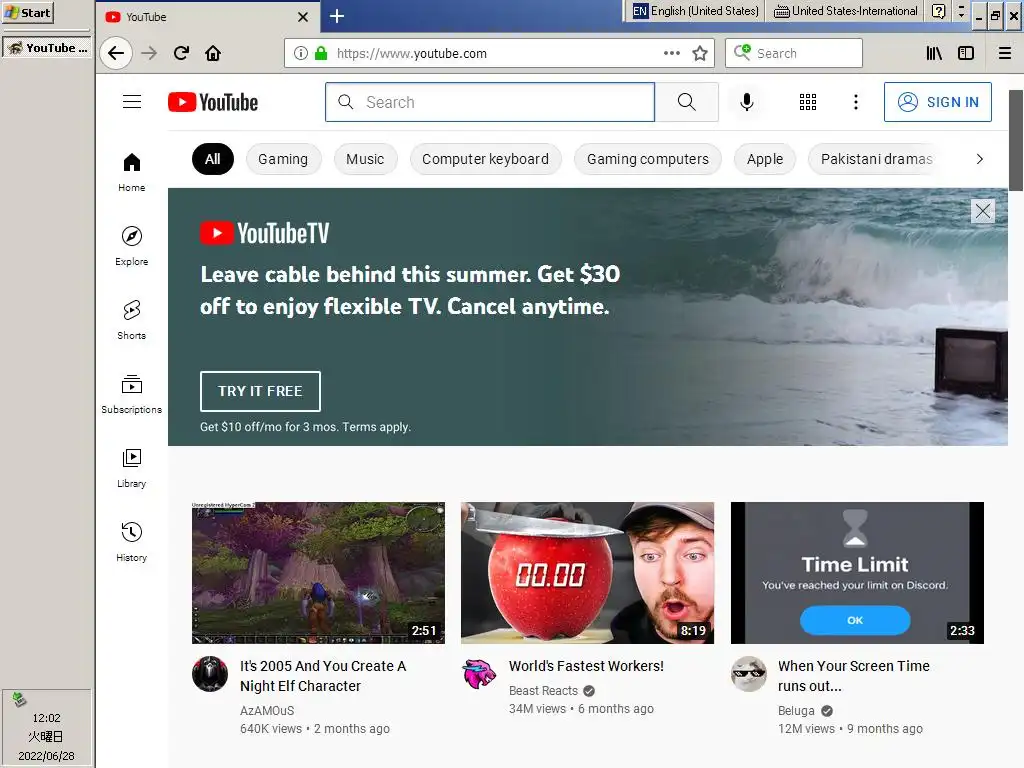Click Beast Reacts channel avatar
Viewport: 1024px width, 768px height.
tap(479, 674)
